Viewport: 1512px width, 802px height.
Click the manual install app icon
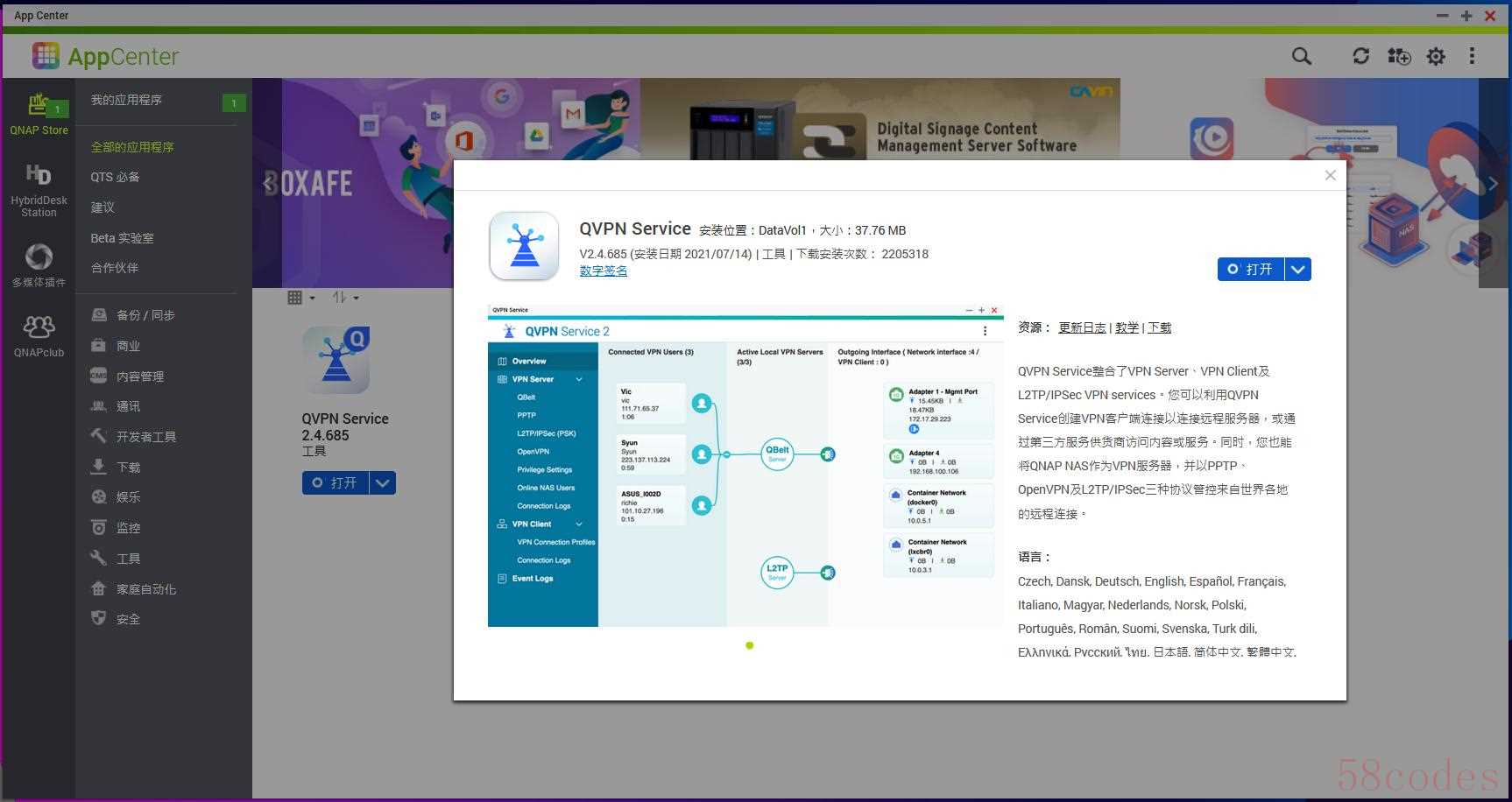1399,56
